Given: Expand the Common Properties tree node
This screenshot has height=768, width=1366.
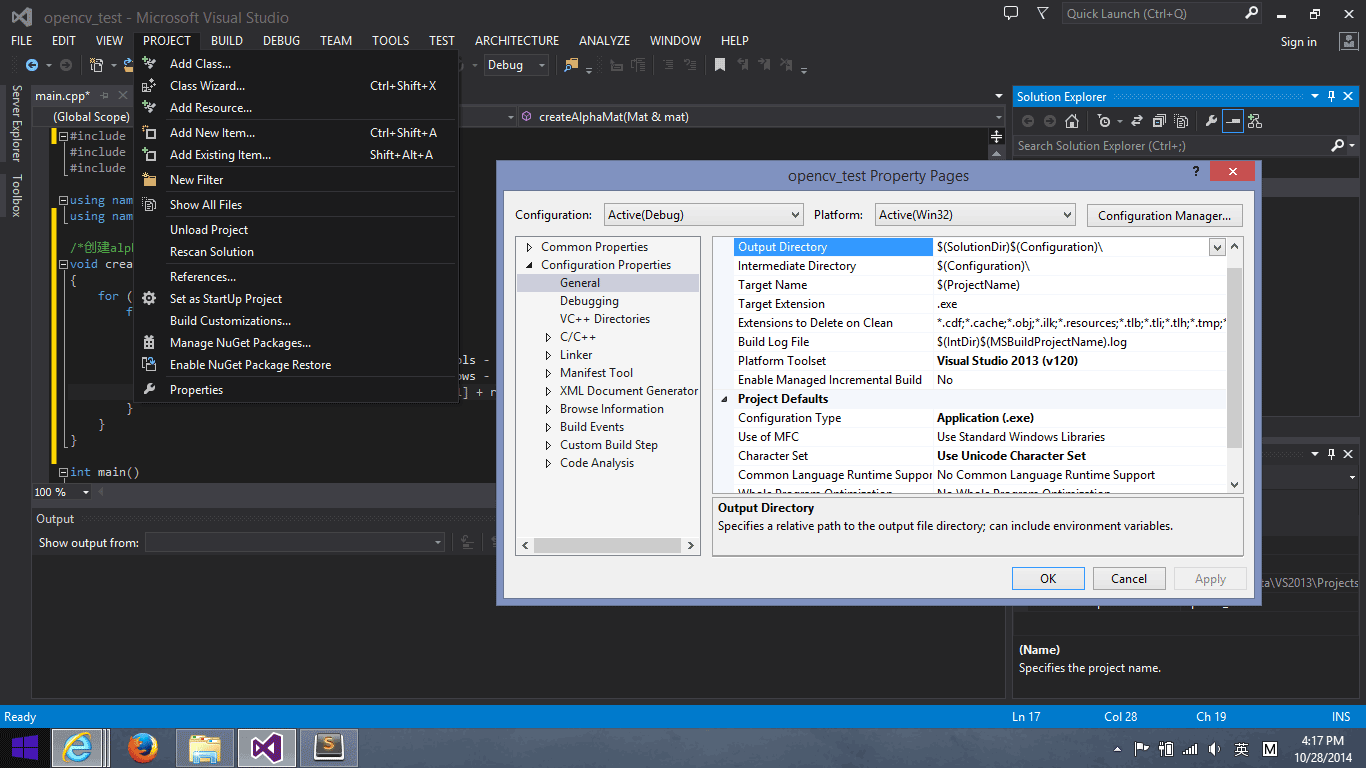Looking at the screenshot, I should pos(529,247).
